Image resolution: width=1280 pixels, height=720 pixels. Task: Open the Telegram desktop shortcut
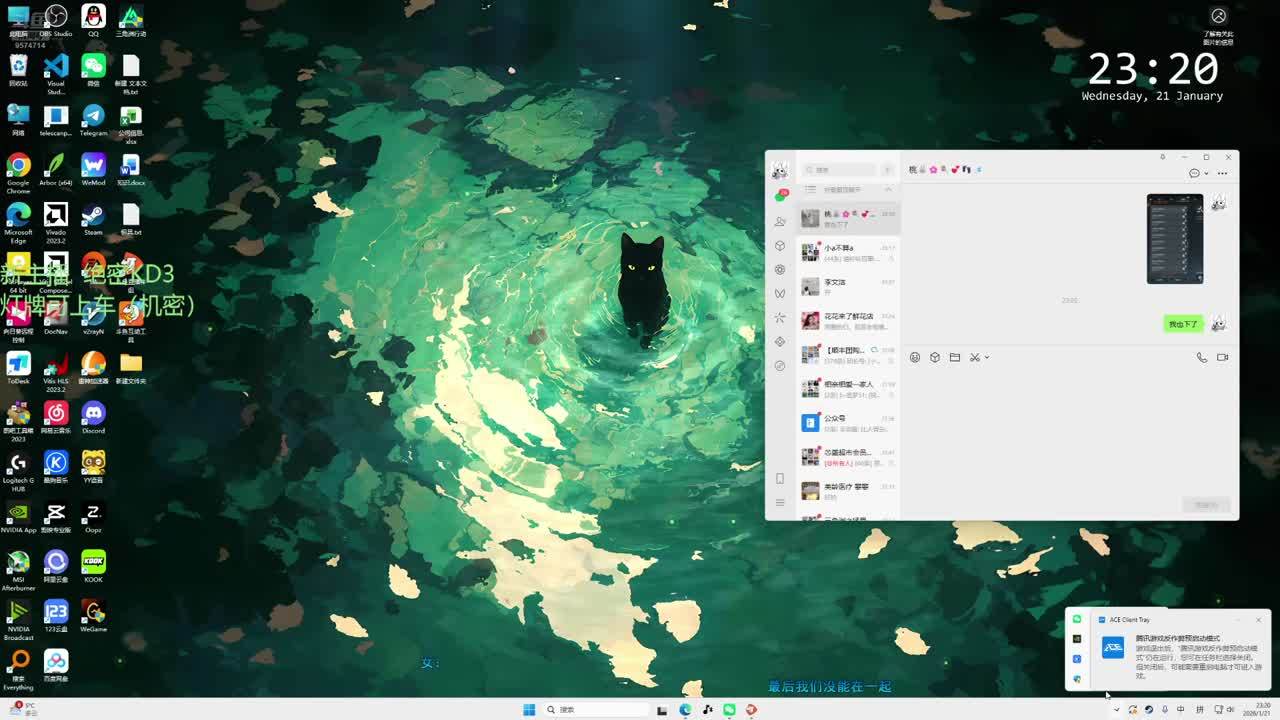point(93,120)
